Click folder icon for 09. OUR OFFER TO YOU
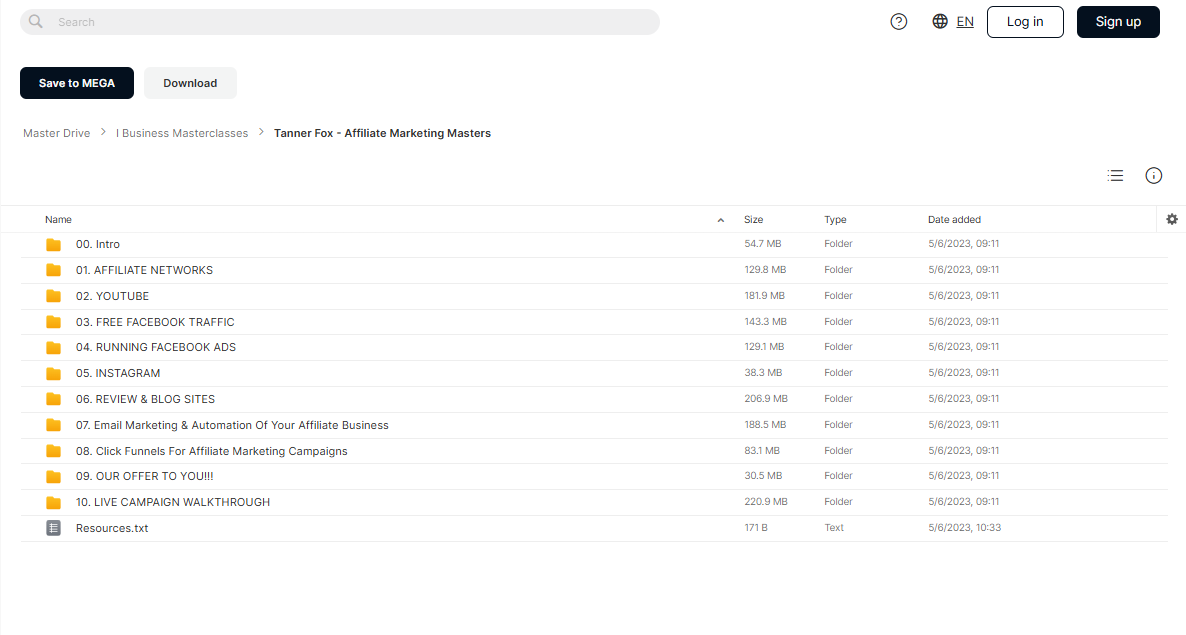1186x635 pixels. tap(53, 476)
